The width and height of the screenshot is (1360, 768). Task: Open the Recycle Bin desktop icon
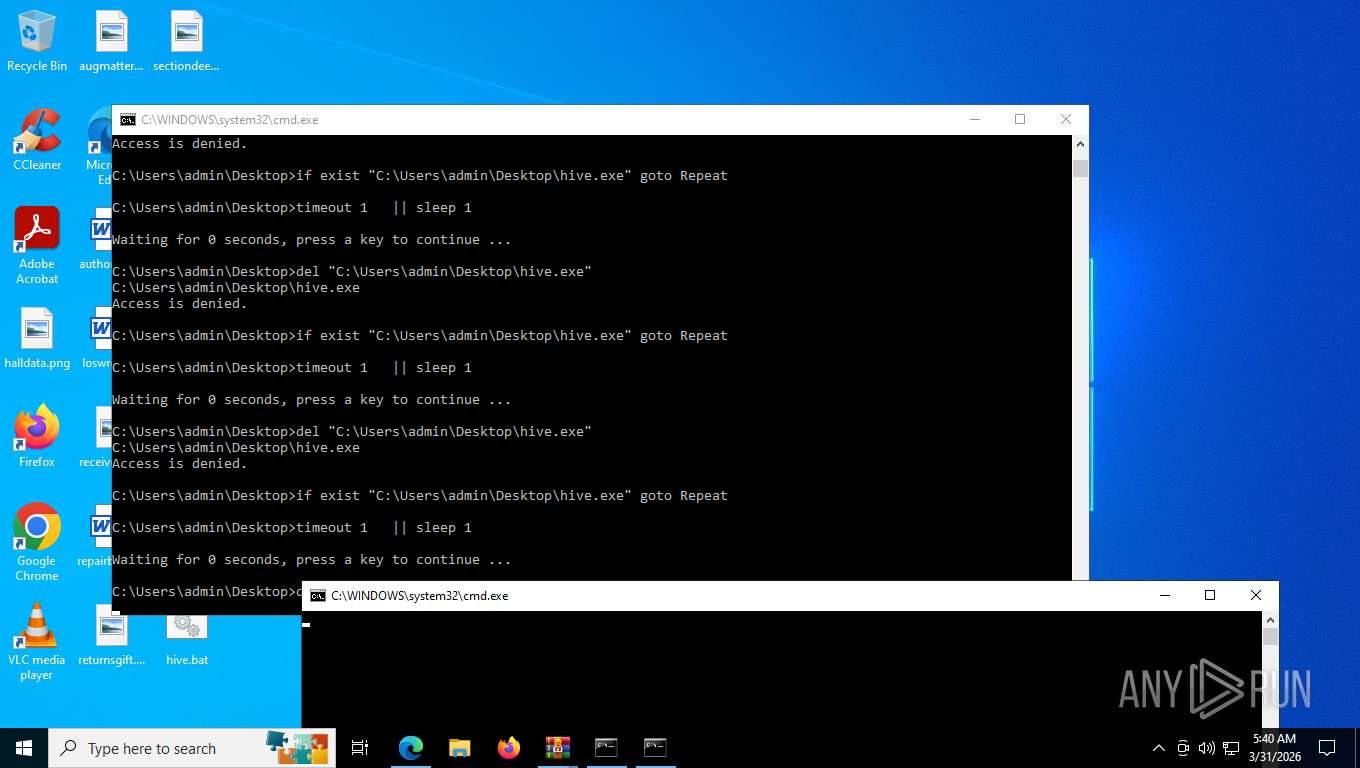[37, 41]
